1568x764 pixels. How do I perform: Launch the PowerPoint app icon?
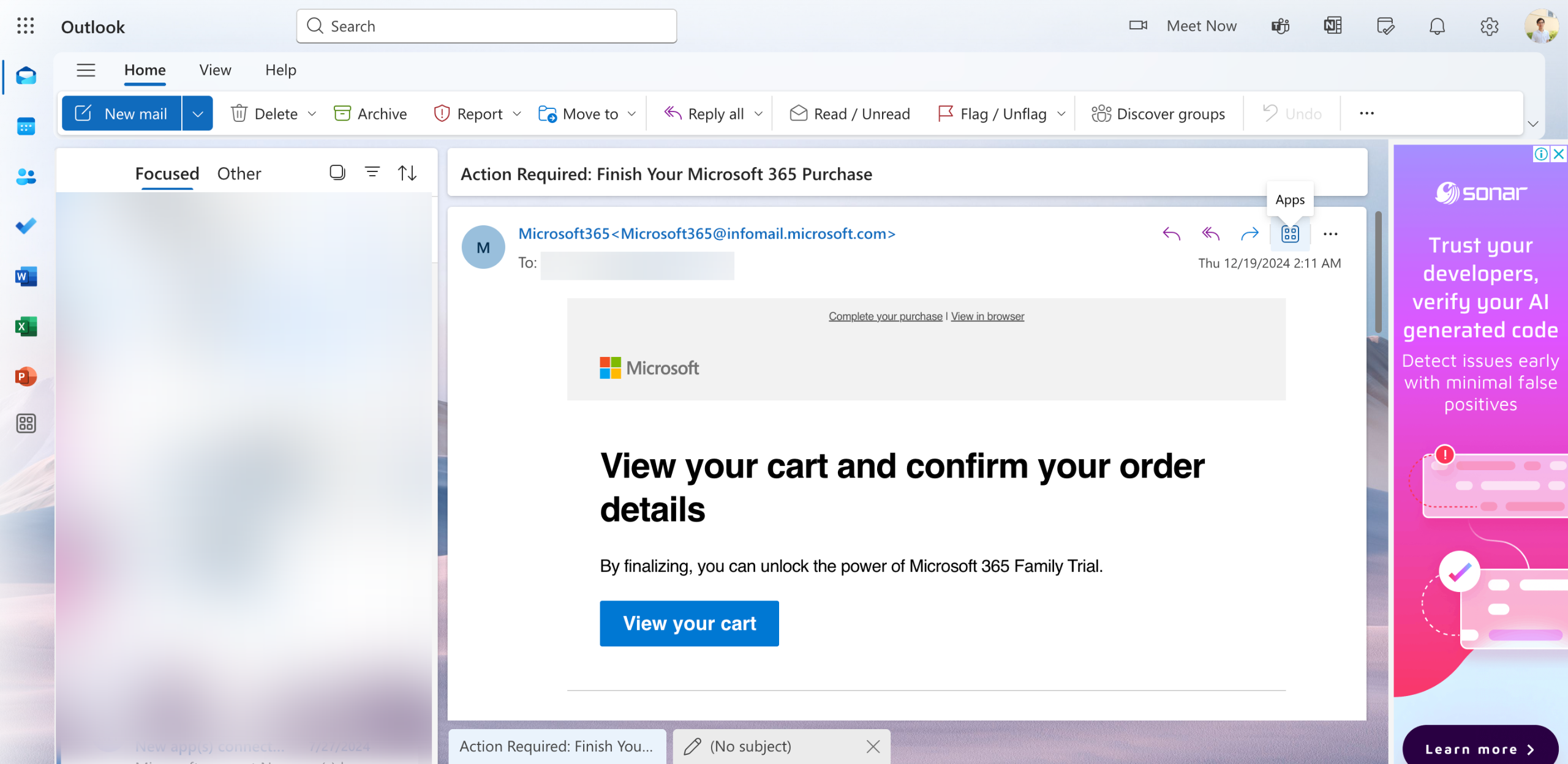click(26, 376)
